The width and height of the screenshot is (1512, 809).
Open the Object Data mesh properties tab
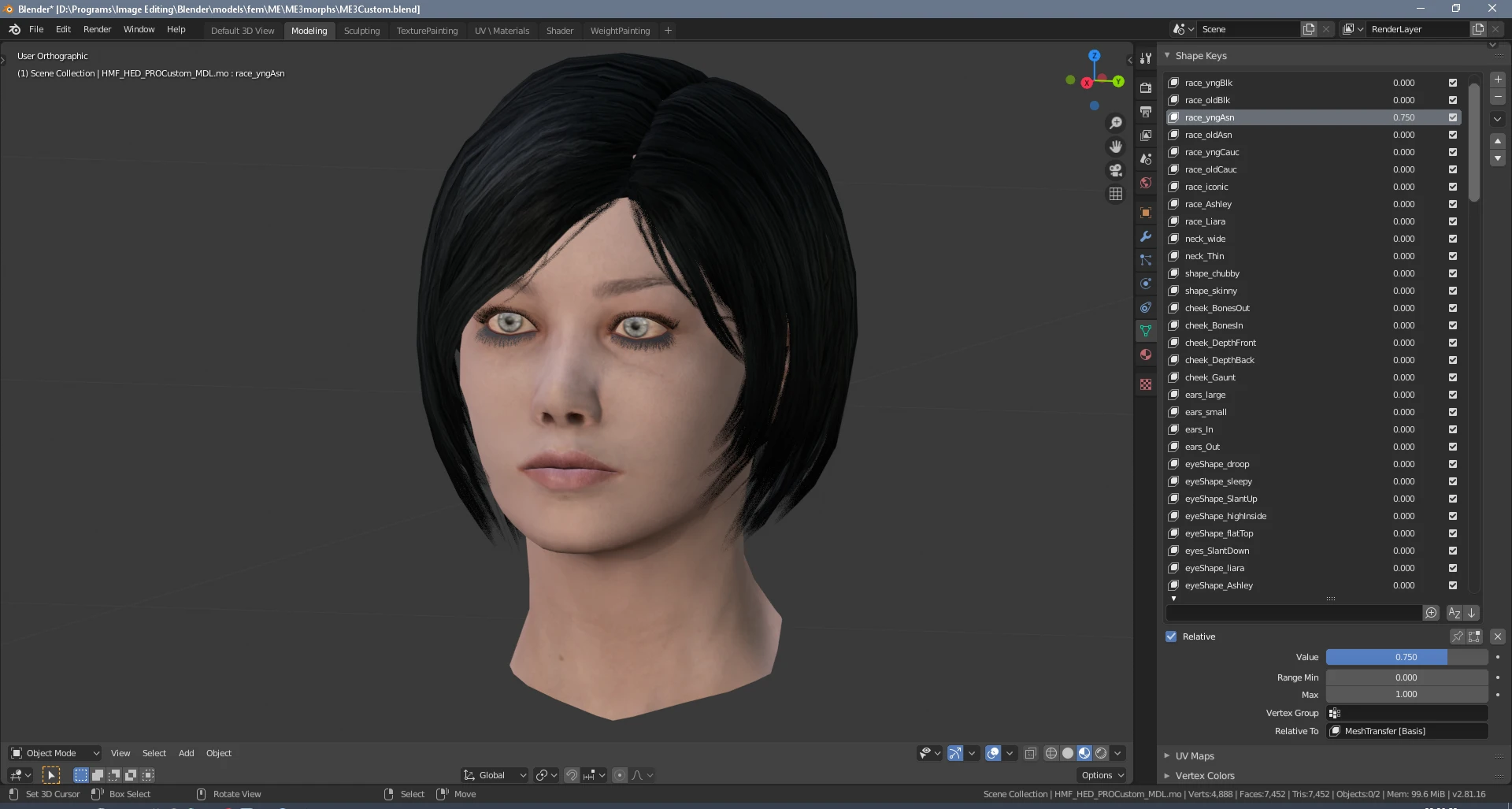tap(1146, 331)
